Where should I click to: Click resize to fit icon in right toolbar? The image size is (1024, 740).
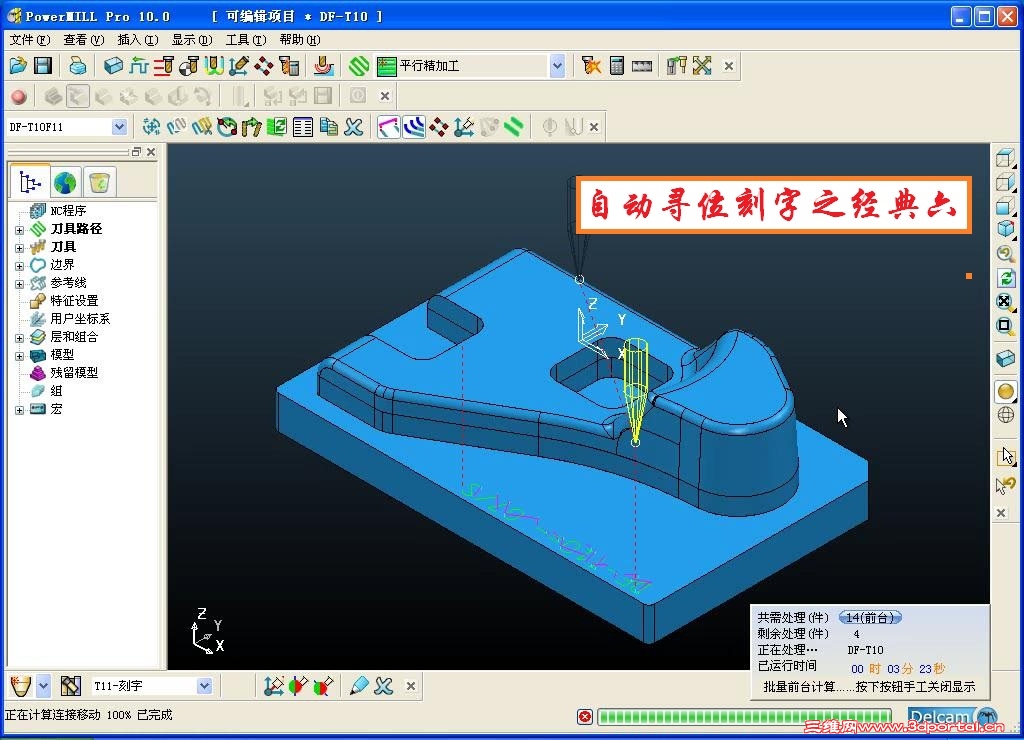[1006, 301]
